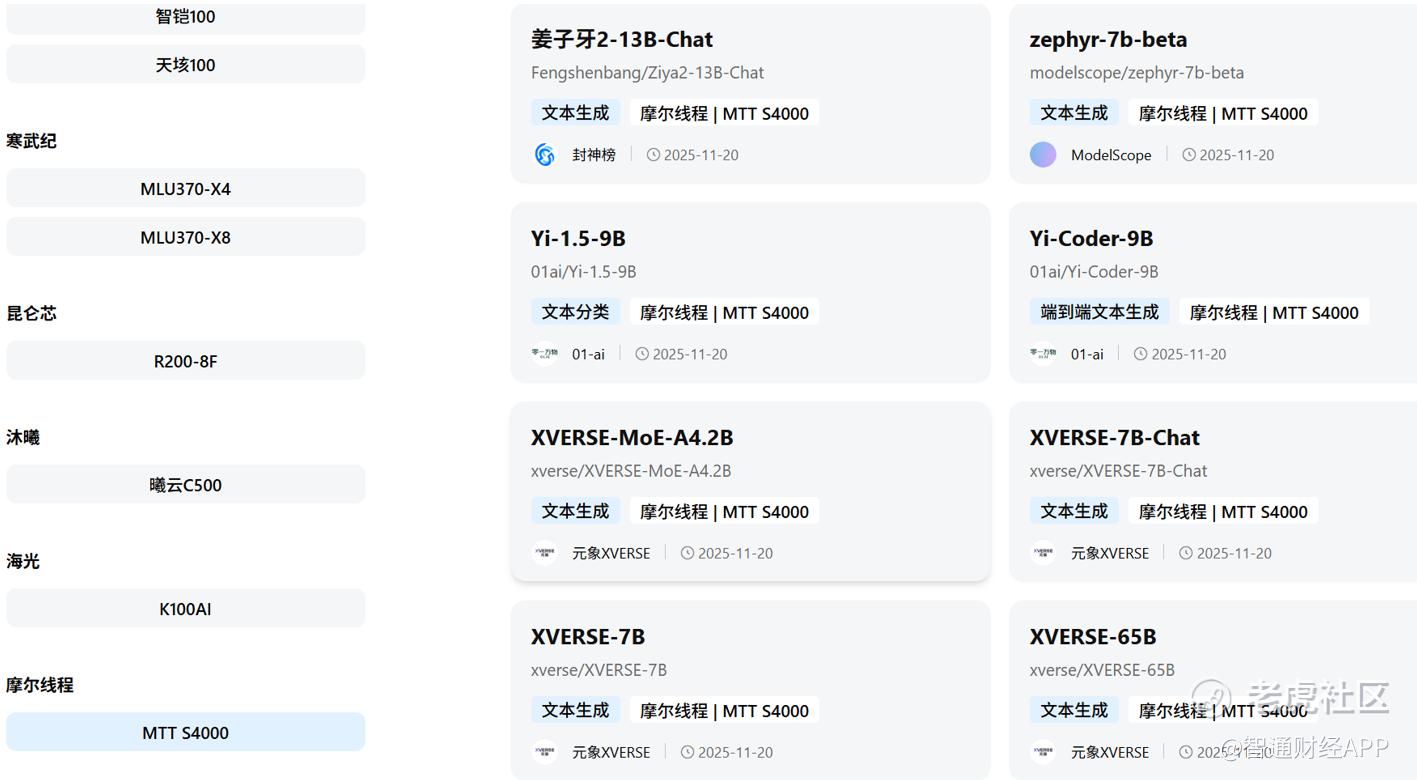This screenshot has height=780, width=1417.
Task: Click the clock icon on XVERSE-MoE-A4.2B card
Action: (687, 553)
